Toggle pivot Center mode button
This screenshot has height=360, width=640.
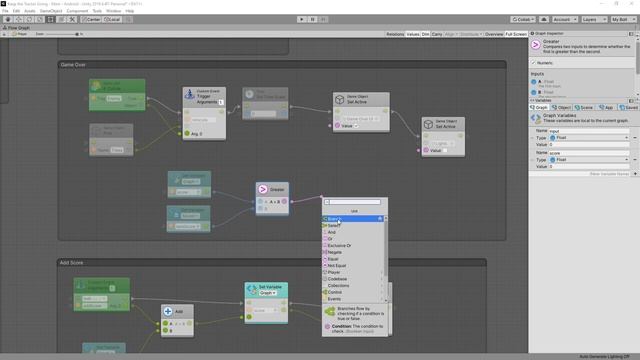91,19
